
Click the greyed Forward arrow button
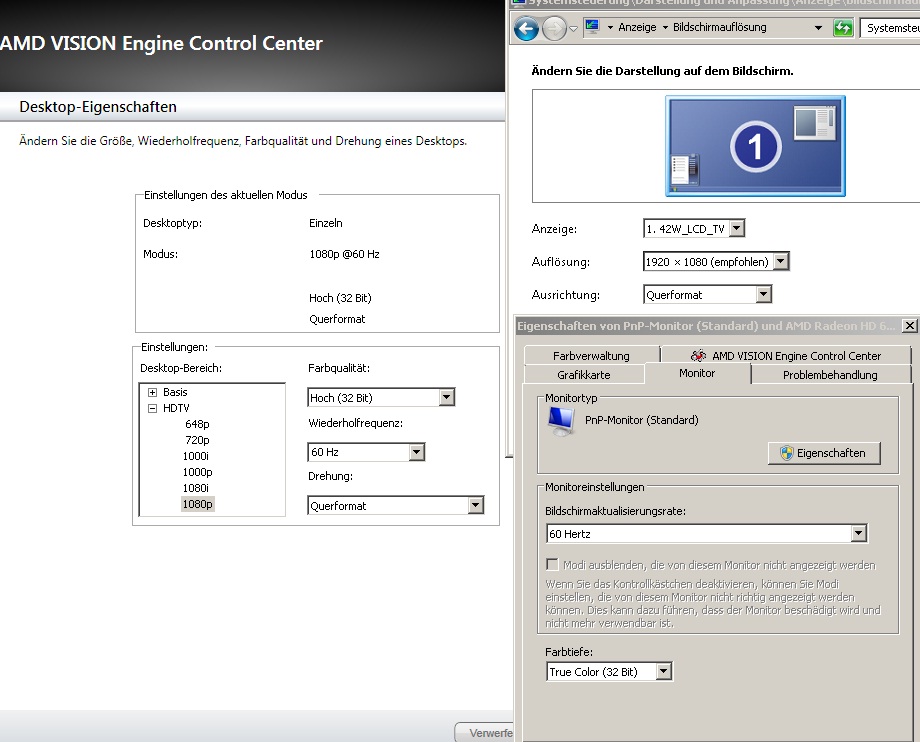click(x=554, y=28)
